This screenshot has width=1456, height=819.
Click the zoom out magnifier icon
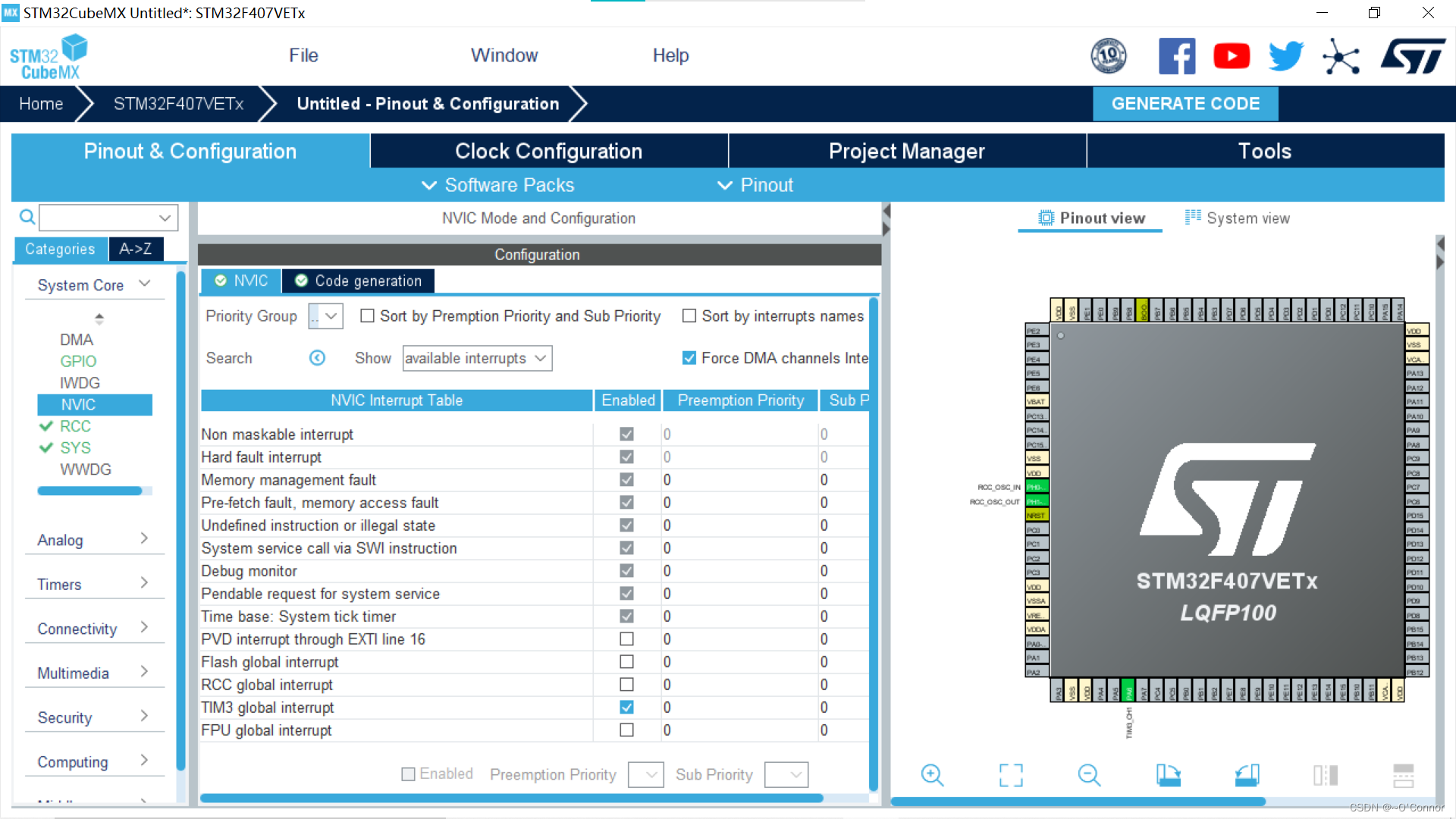pos(1089,775)
